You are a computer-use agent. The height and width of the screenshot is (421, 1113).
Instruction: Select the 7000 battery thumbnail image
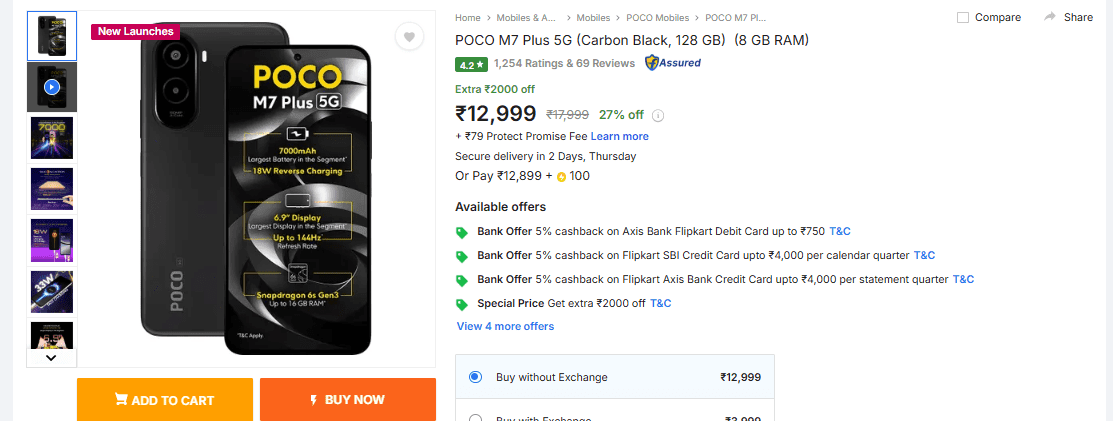52,138
